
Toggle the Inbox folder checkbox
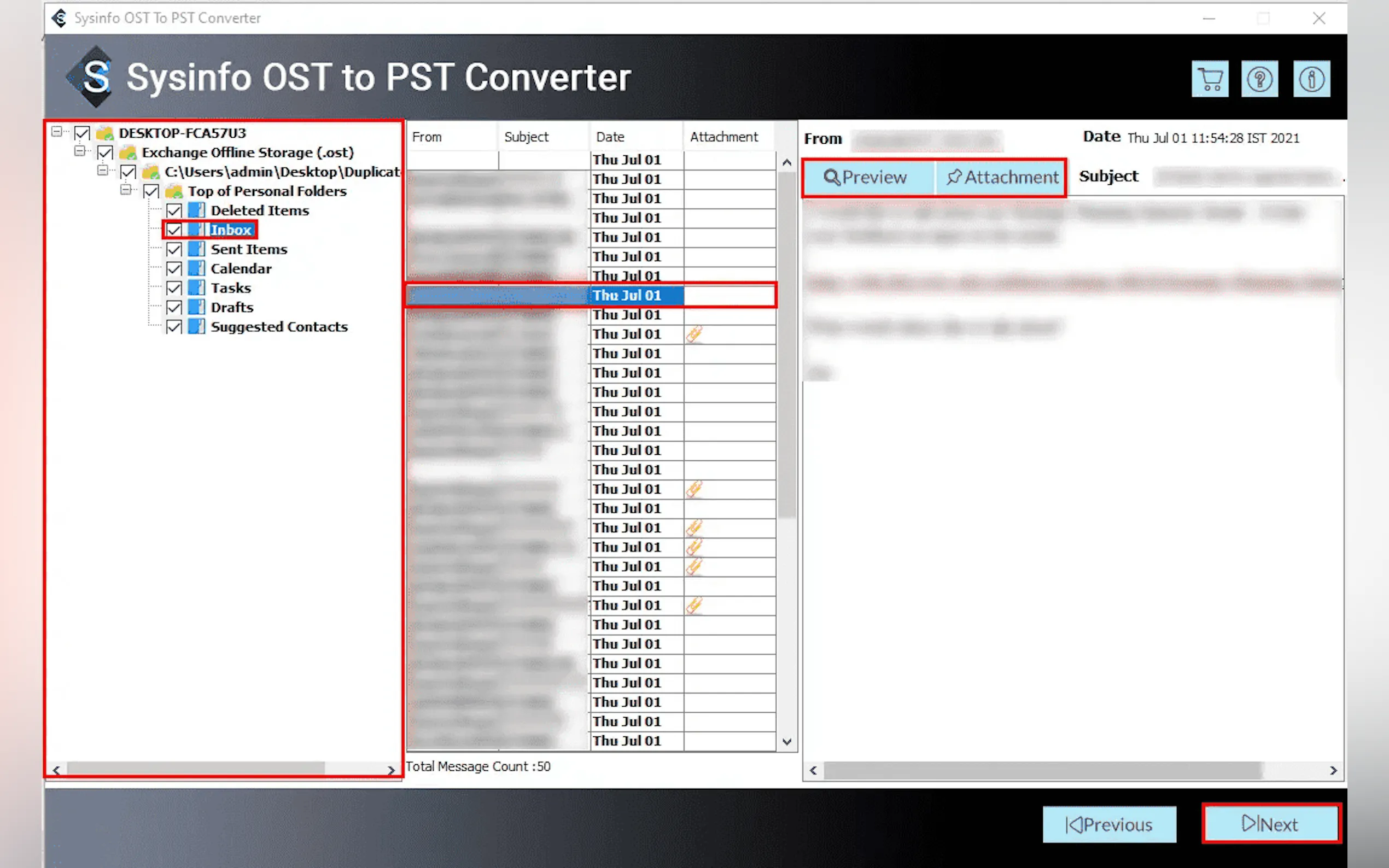[174, 230]
